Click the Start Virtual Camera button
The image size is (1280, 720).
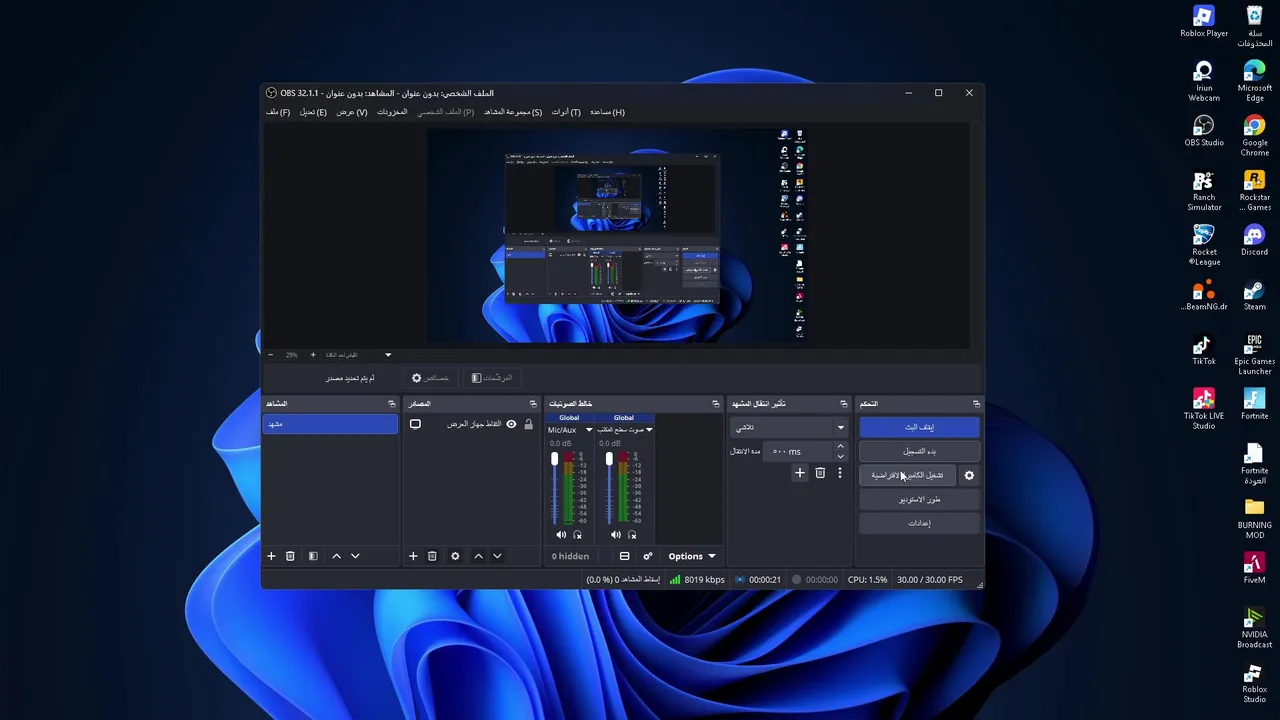(908, 475)
